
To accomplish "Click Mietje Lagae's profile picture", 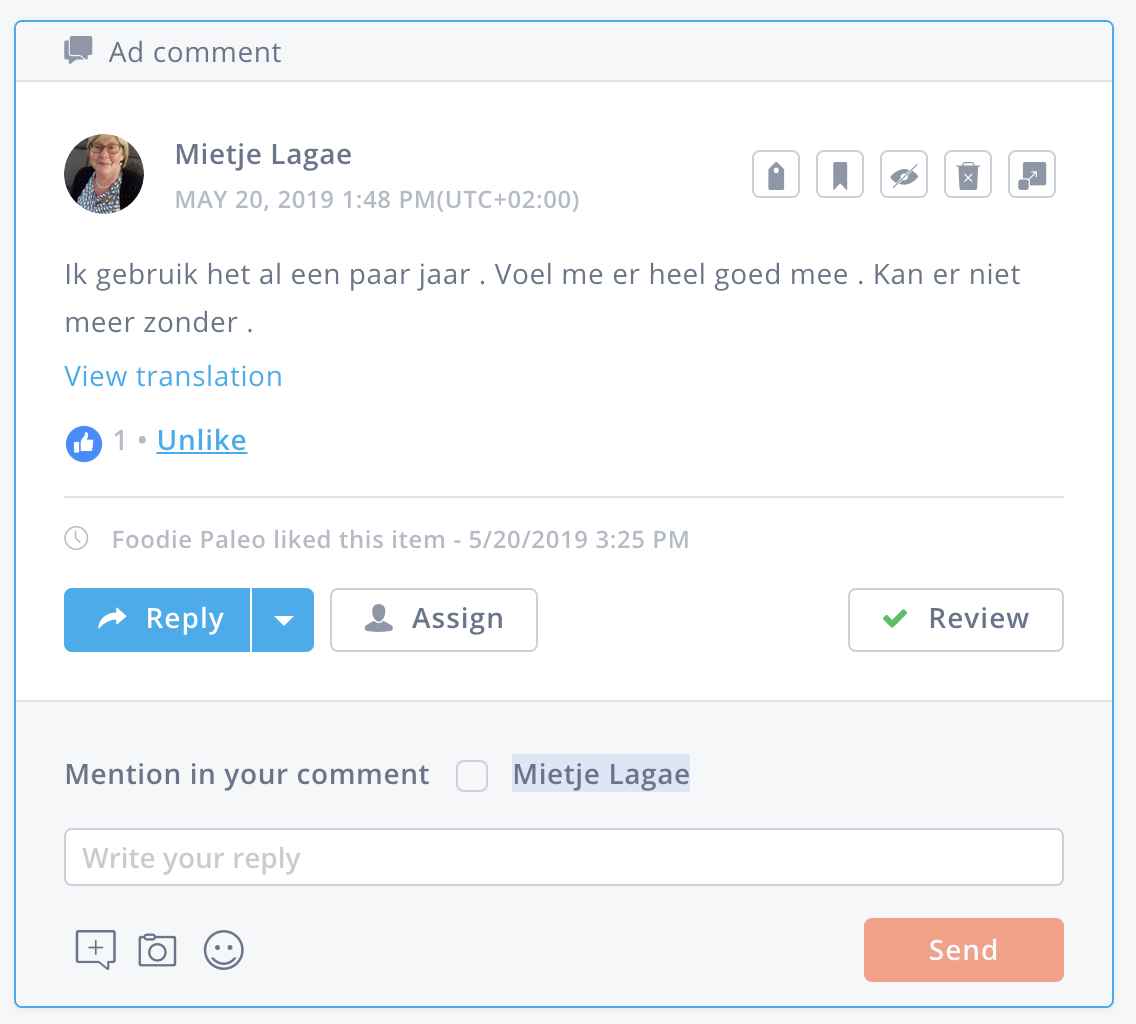I will click(104, 174).
